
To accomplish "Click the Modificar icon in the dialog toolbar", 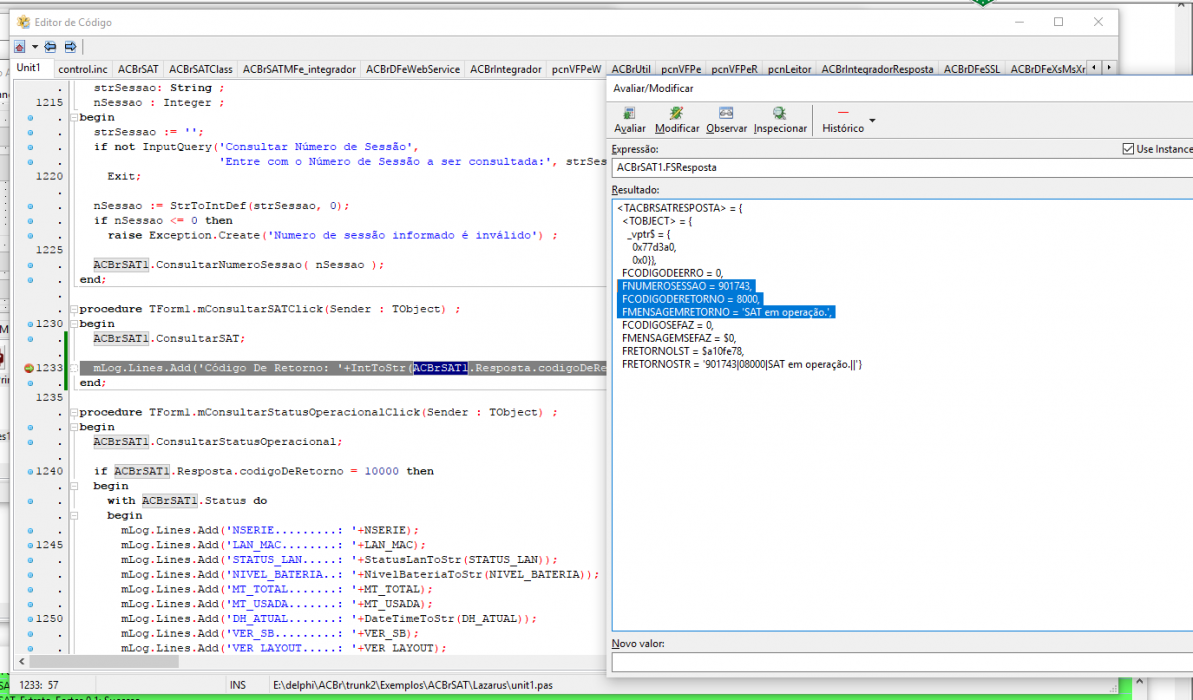I will click(676, 113).
